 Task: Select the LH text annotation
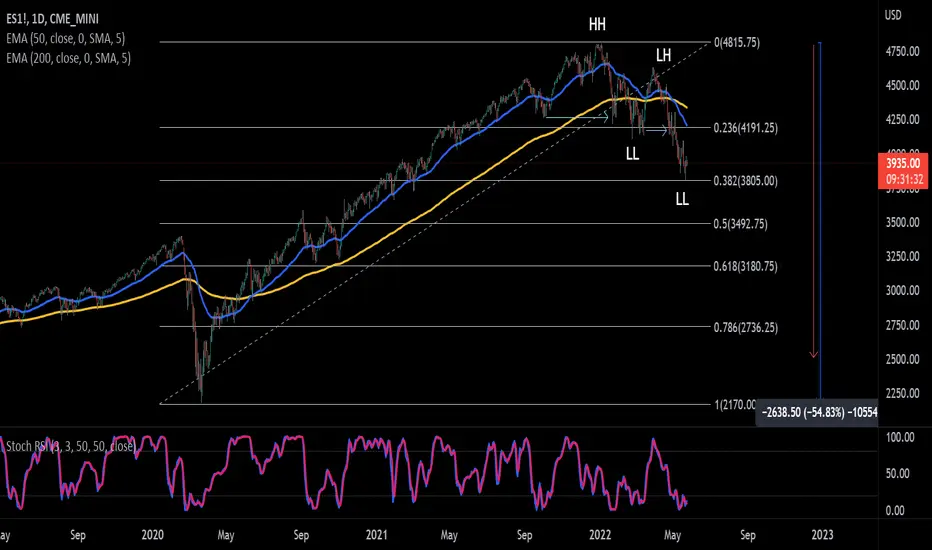pos(663,56)
